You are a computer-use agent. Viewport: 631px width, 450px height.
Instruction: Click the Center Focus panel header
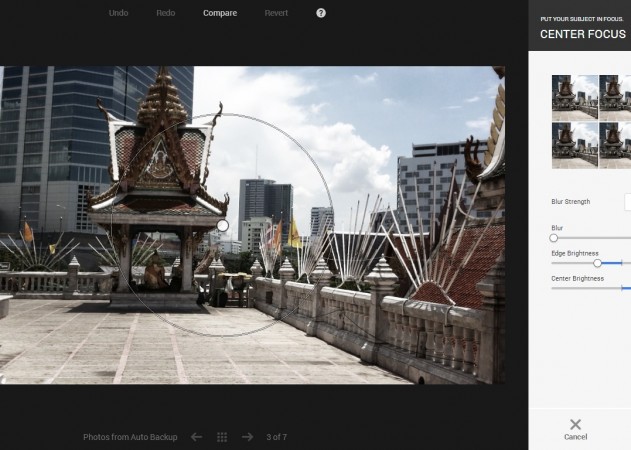[583, 34]
